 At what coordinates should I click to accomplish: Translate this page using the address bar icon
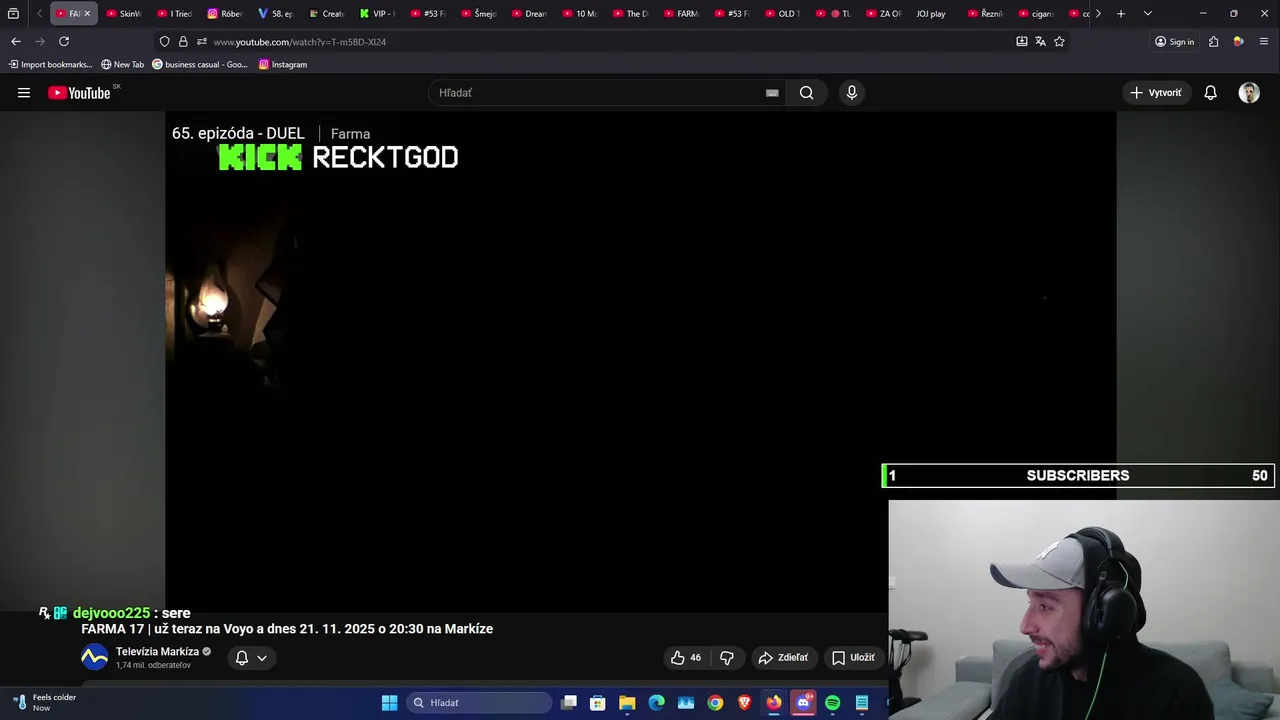1040,41
